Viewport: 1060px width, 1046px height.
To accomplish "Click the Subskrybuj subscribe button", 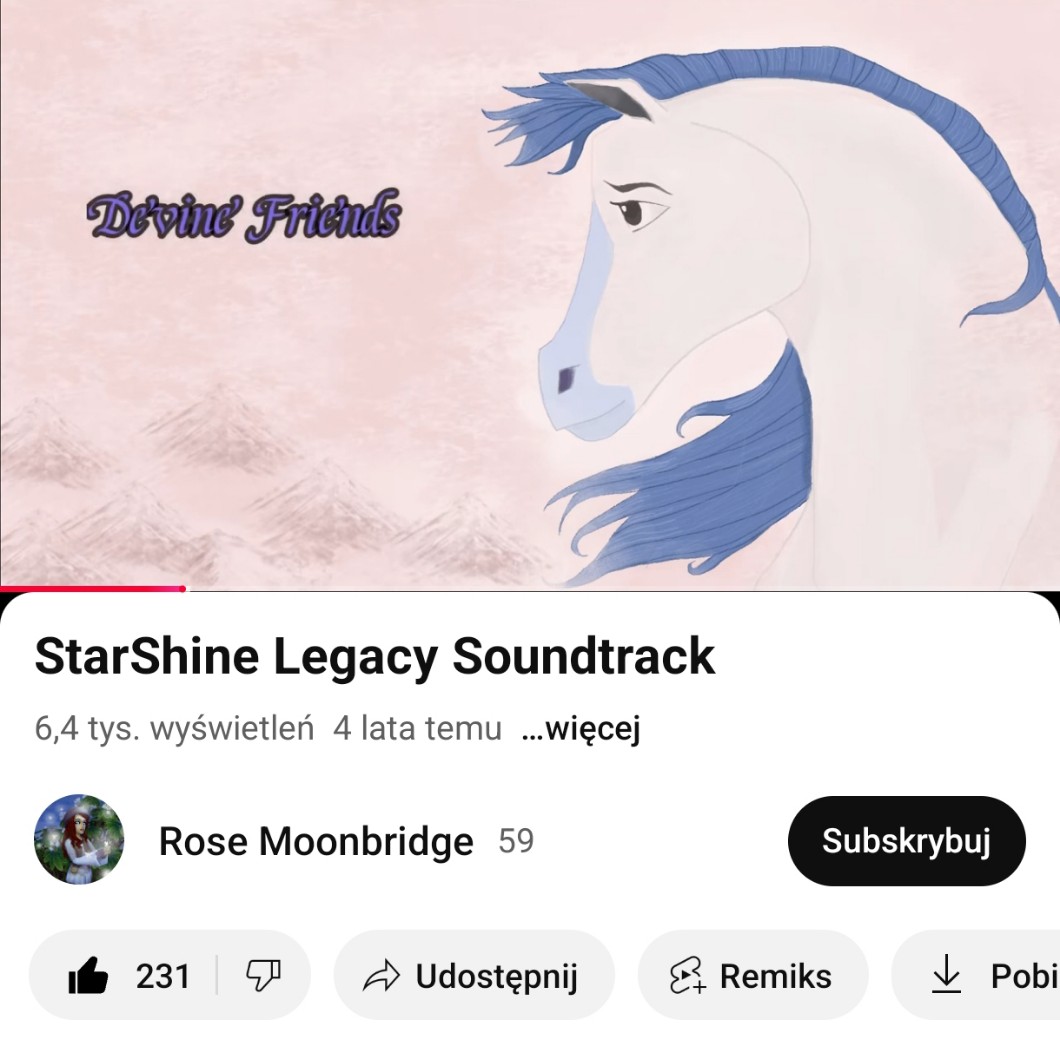I will coord(907,840).
